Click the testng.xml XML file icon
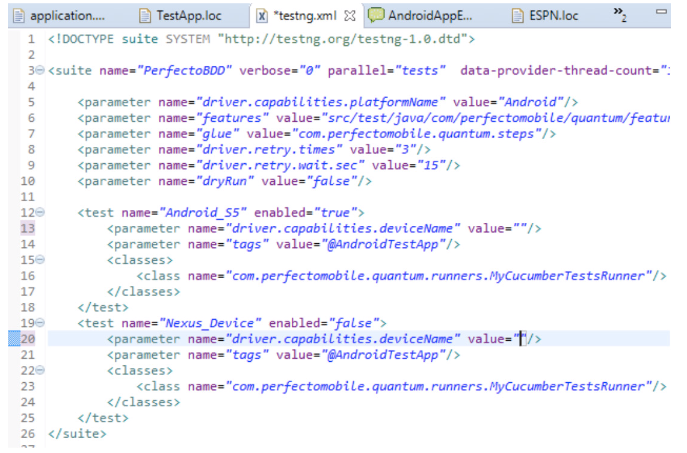 point(262,16)
